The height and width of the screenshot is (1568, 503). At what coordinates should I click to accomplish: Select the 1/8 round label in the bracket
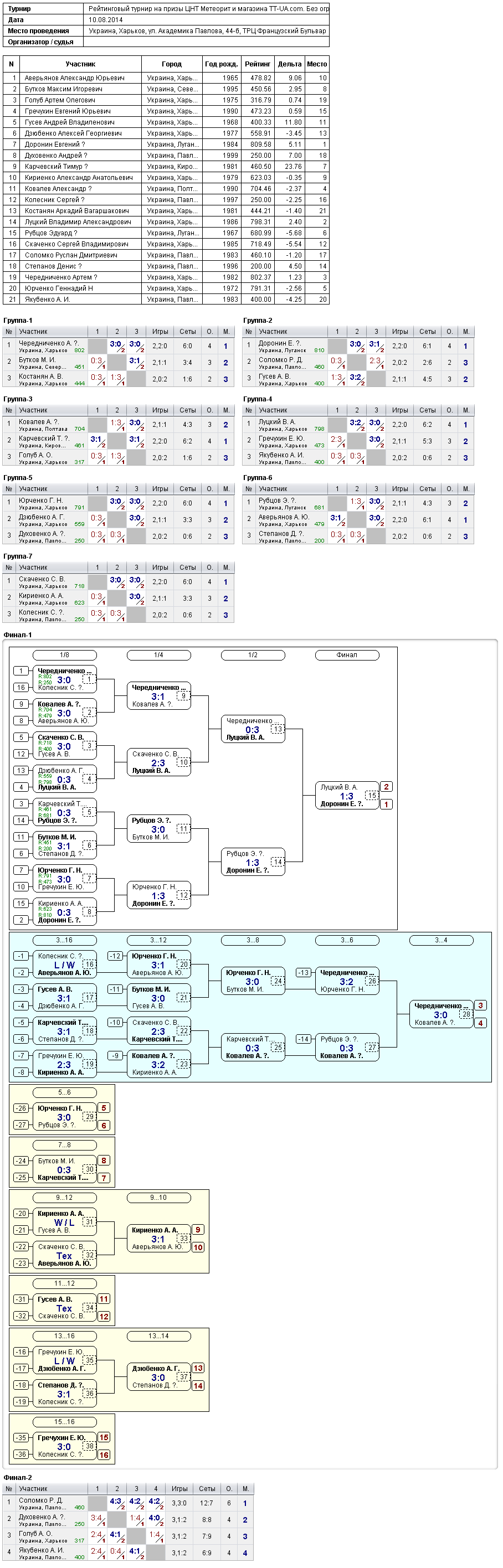point(65,655)
